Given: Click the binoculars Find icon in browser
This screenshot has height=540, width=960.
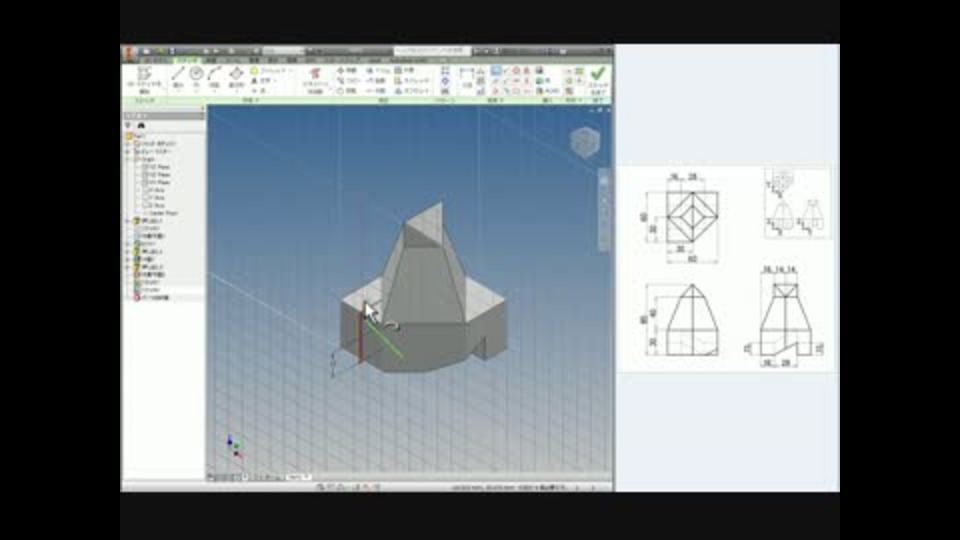Looking at the screenshot, I should coord(141,125).
